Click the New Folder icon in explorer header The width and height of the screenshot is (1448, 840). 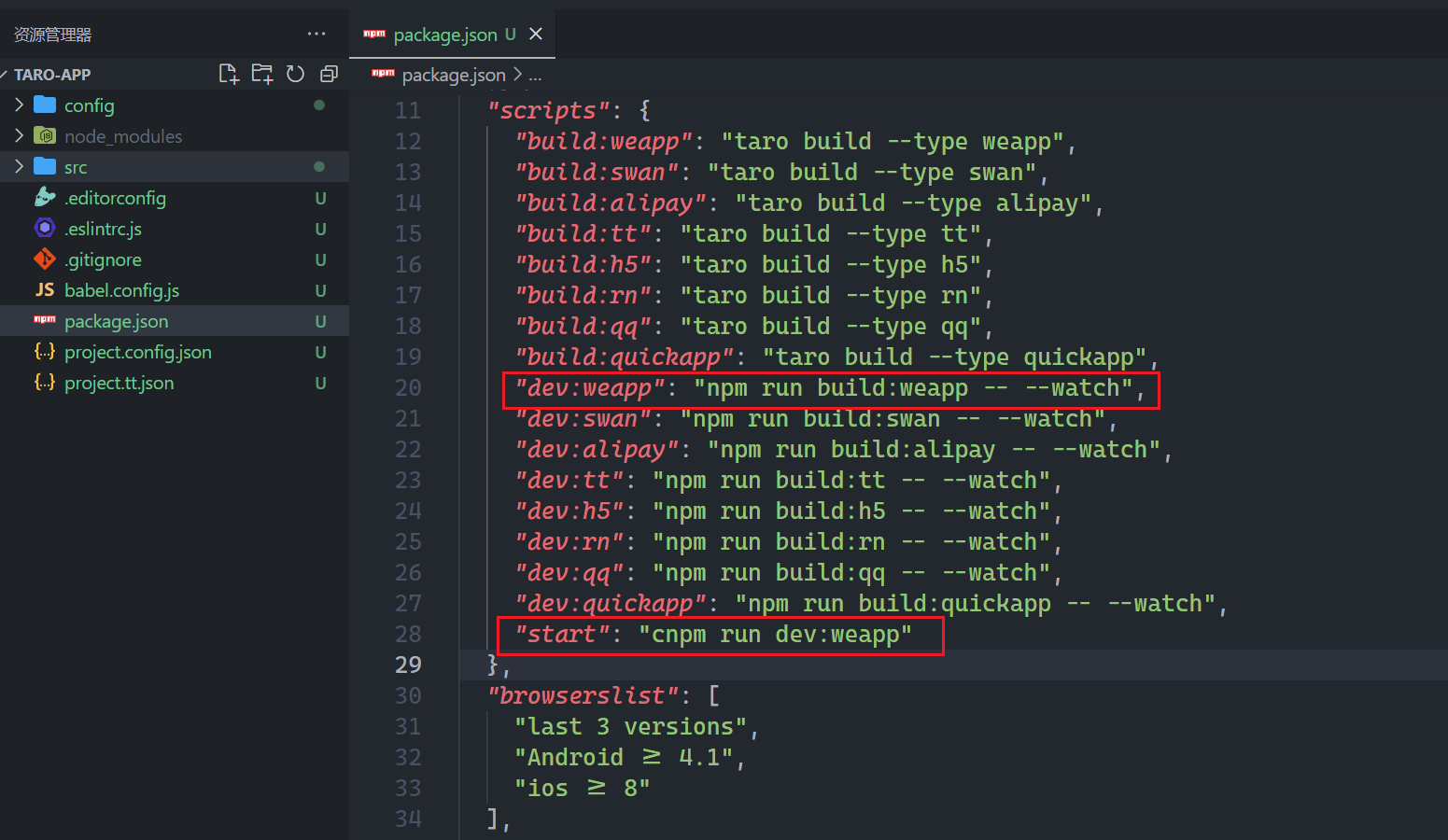(x=262, y=74)
